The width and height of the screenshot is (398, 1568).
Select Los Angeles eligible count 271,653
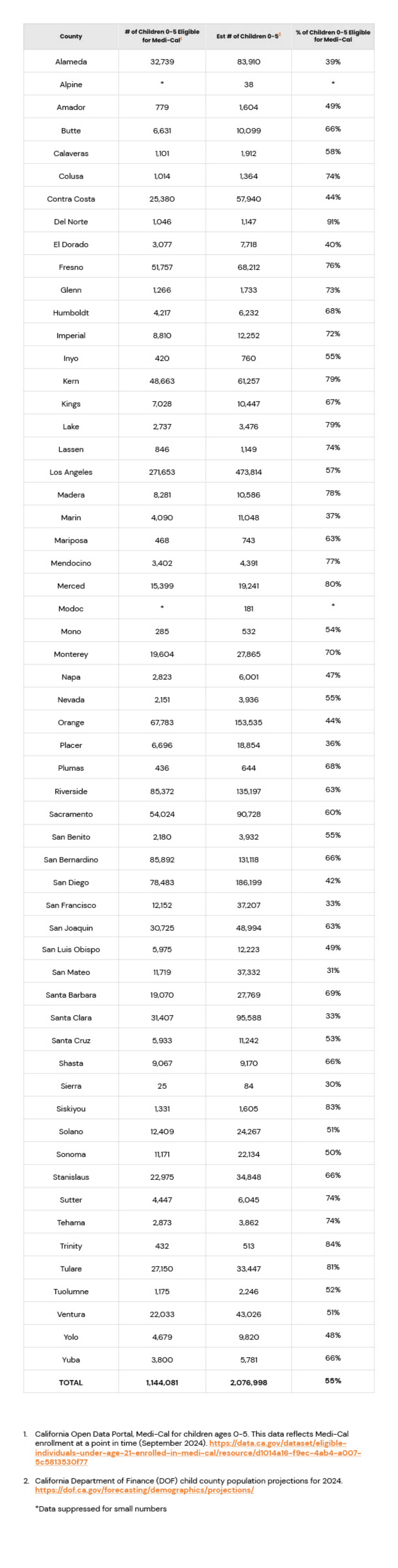tap(162, 472)
